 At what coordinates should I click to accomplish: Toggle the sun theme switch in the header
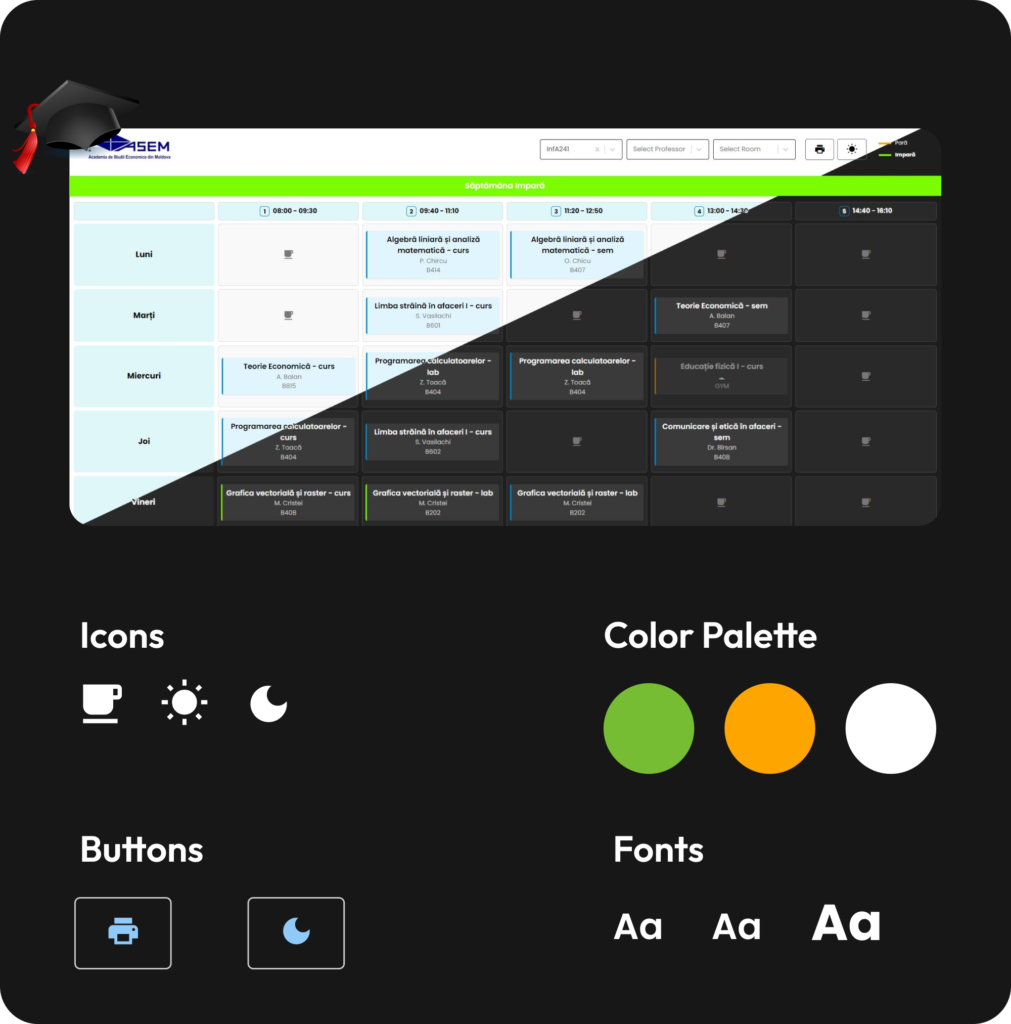[x=852, y=150]
